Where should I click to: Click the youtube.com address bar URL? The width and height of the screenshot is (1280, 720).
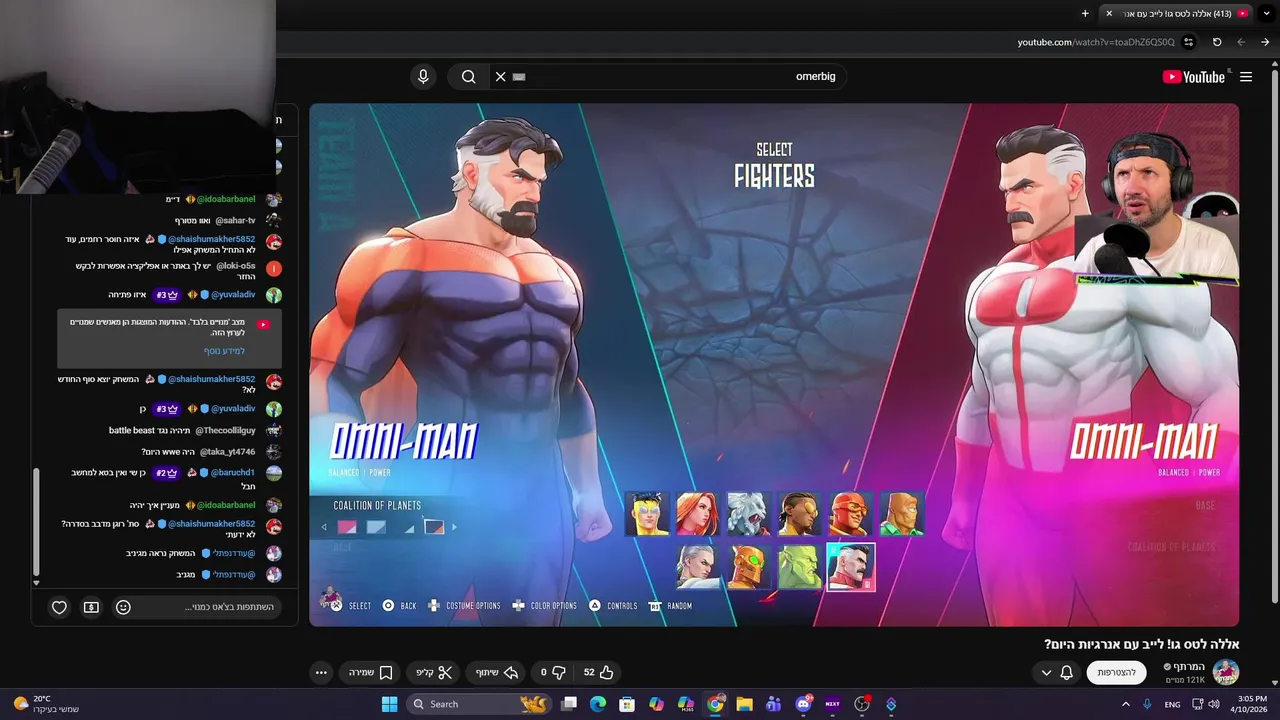tap(1096, 42)
